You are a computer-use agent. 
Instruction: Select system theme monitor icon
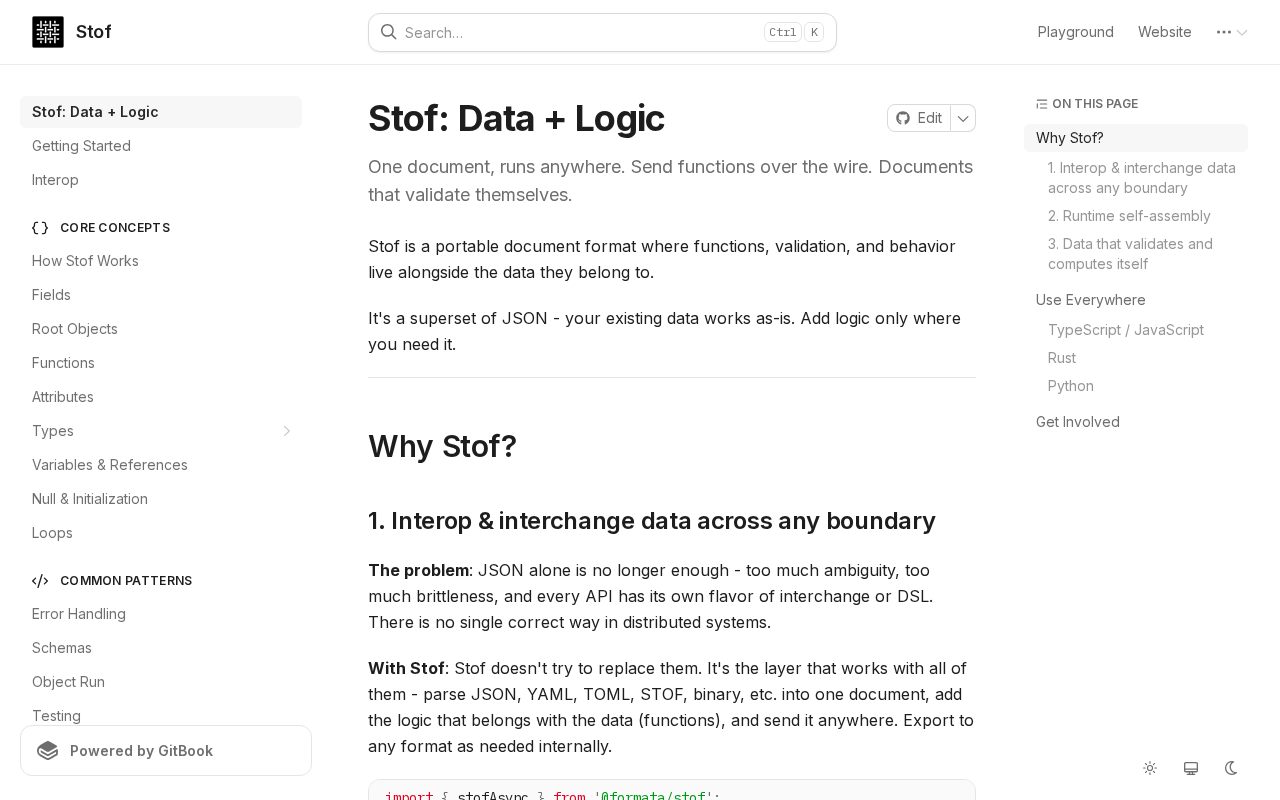(x=1191, y=768)
